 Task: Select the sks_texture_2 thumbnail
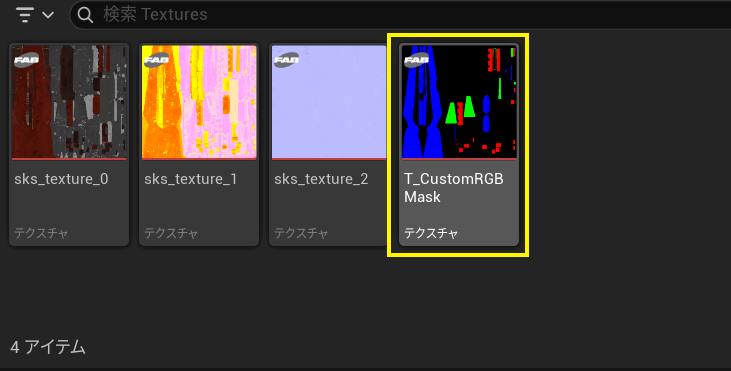click(x=329, y=102)
